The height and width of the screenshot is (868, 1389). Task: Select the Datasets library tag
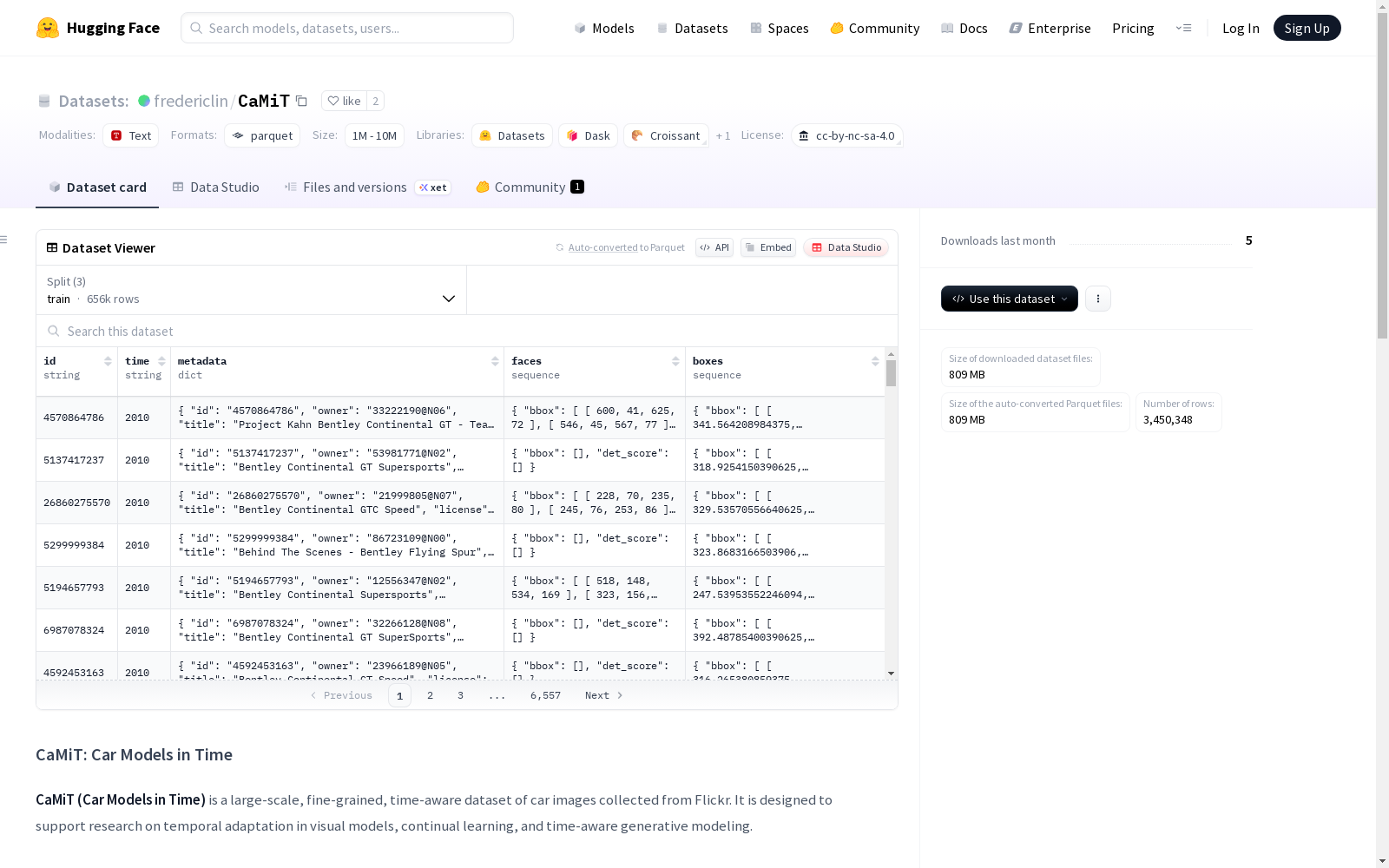[x=512, y=135]
